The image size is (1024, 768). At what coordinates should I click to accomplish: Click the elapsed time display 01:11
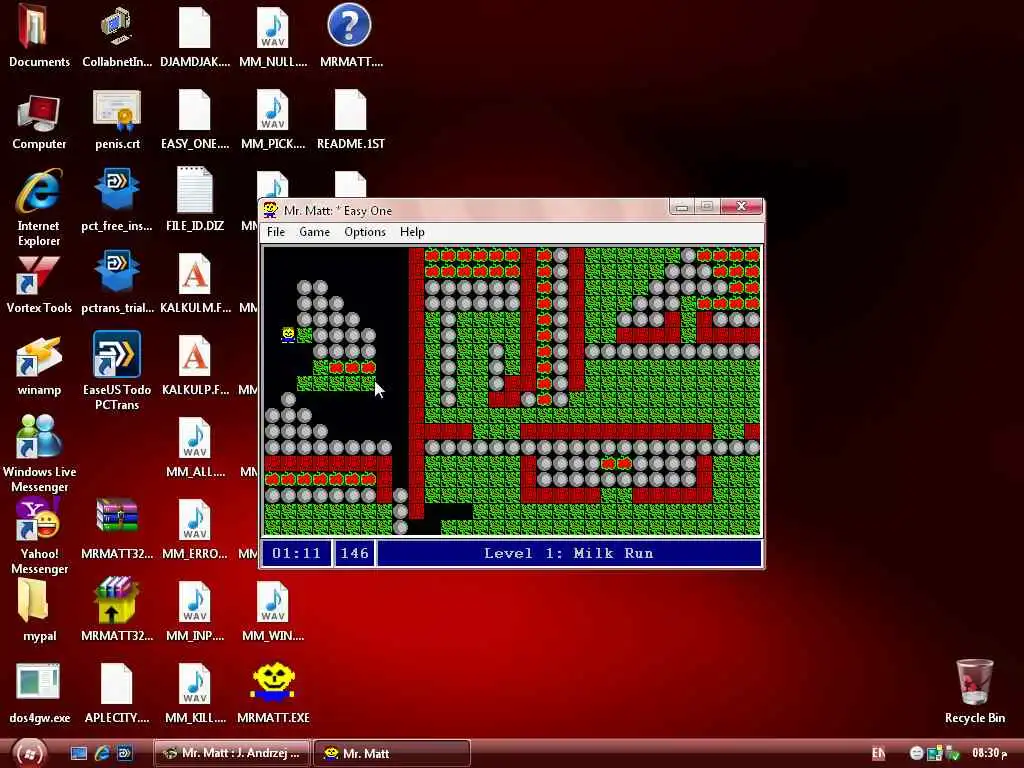click(296, 553)
